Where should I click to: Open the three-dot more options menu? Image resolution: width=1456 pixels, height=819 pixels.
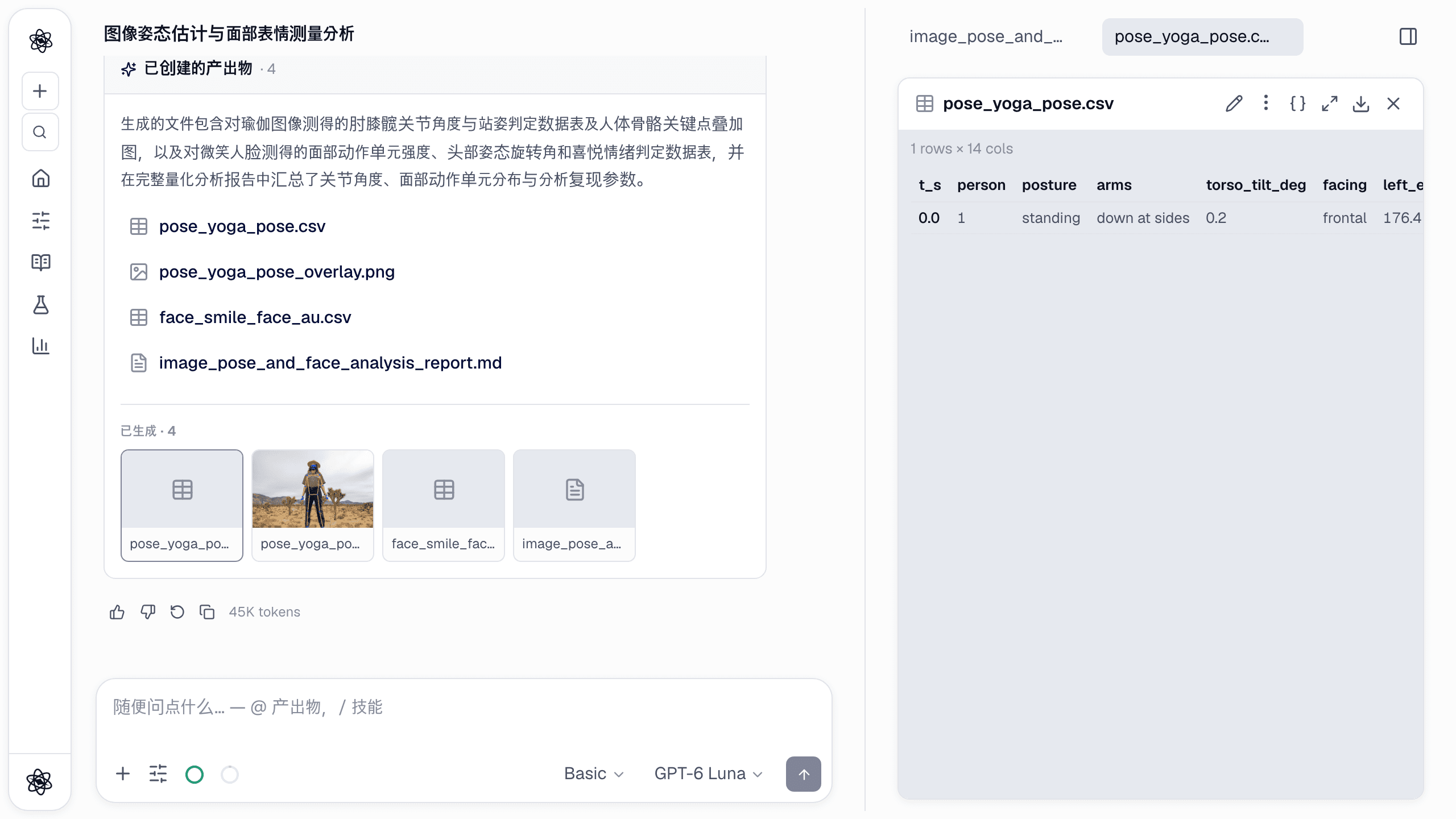tap(1265, 103)
